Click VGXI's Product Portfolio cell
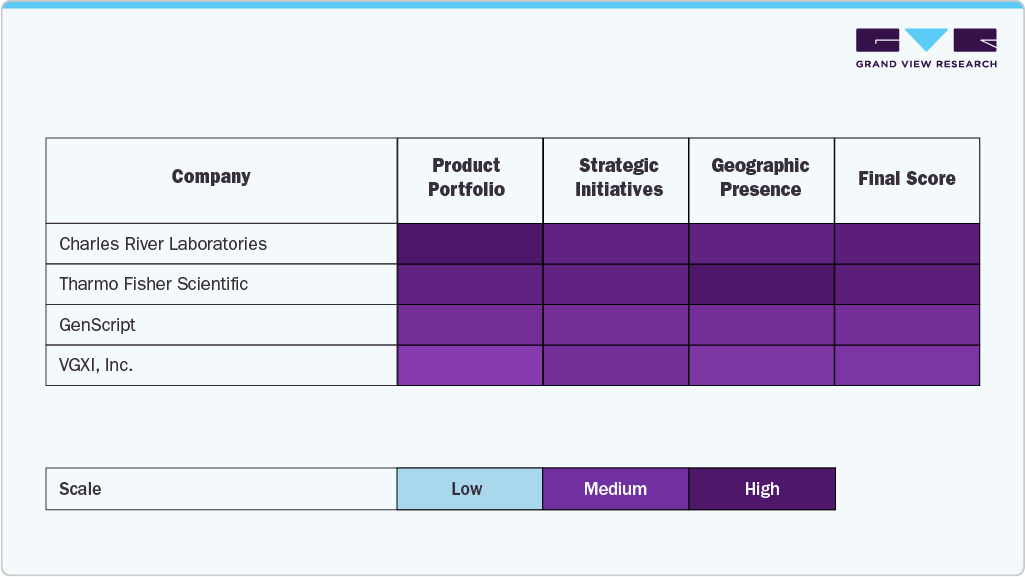1025x577 pixels. tap(469, 365)
